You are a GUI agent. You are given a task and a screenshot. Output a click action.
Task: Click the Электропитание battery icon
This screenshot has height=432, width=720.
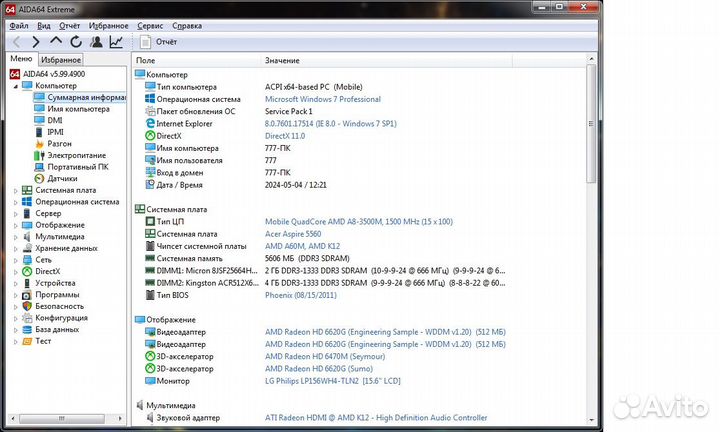coord(39,156)
